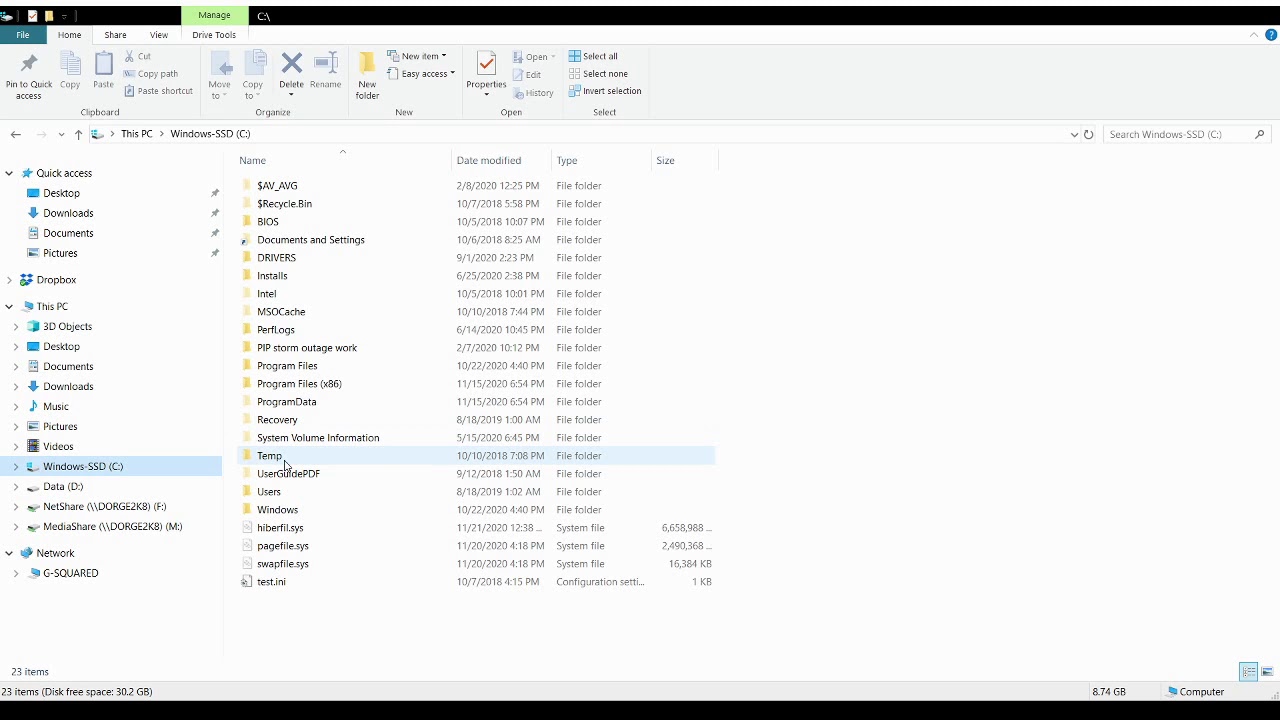Click Select none in the ribbon
Image resolution: width=1280 pixels, height=720 pixels.
[598, 74]
